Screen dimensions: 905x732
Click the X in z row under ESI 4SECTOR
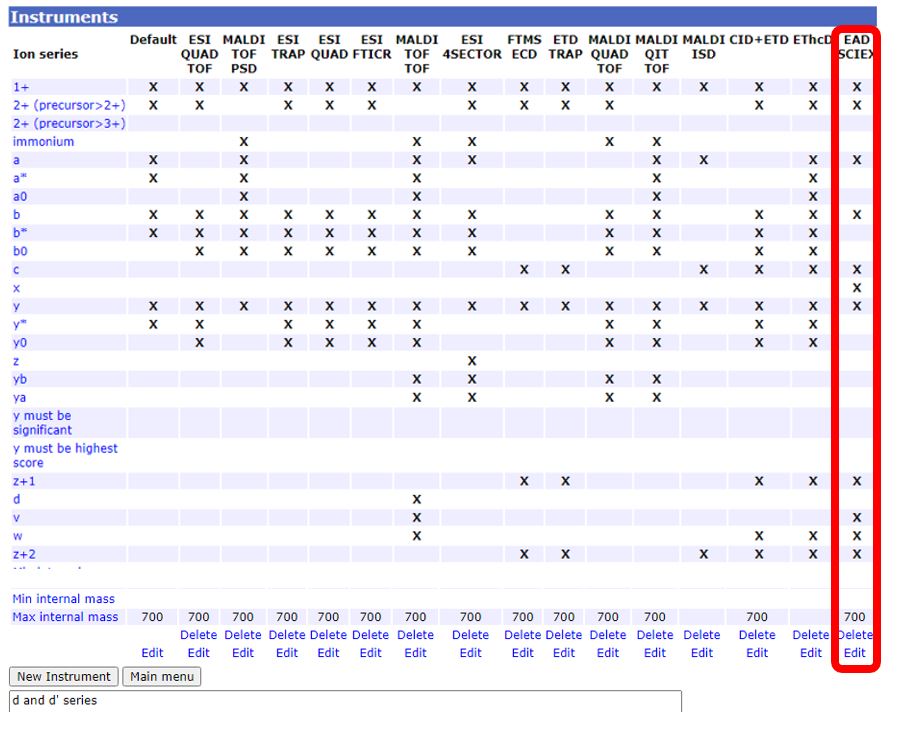click(472, 361)
